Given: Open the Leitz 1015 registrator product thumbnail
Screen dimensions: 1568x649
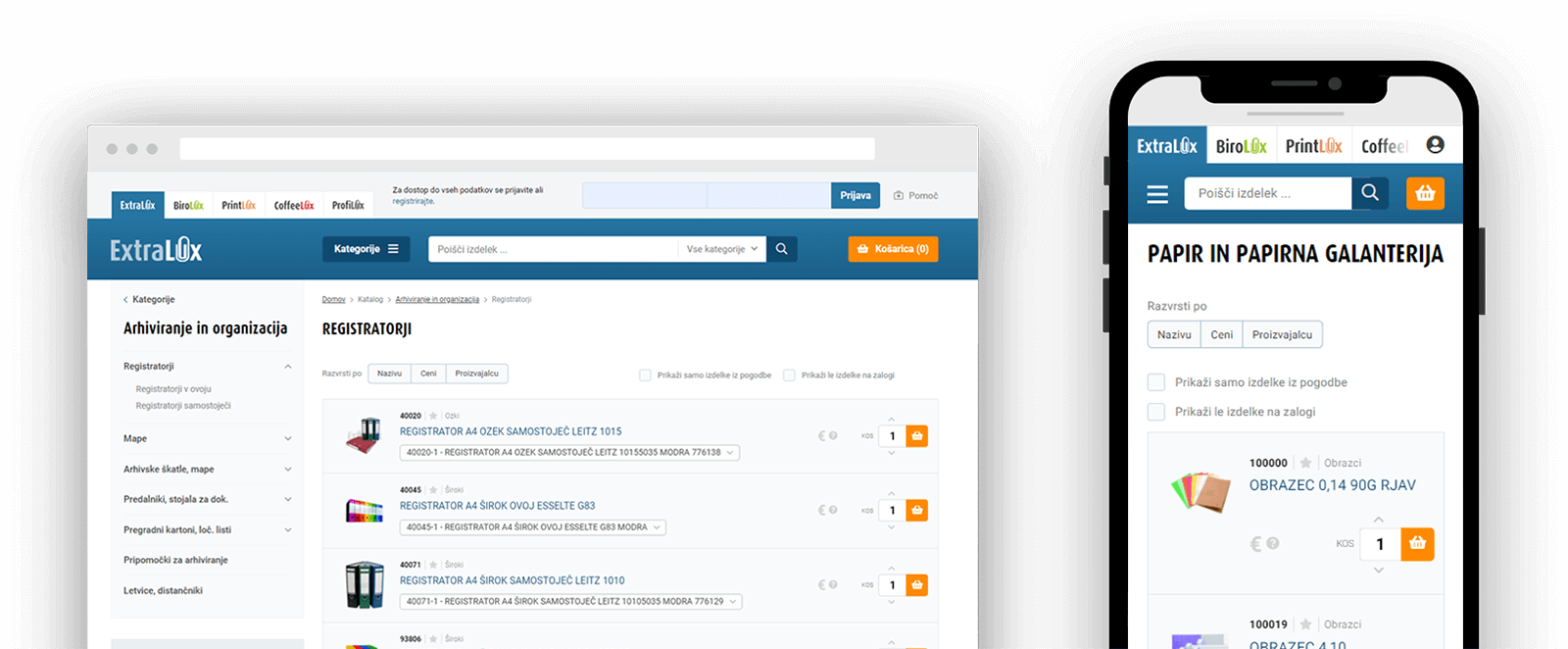Looking at the screenshot, I should pyautogui.click(x=364, y=435).
